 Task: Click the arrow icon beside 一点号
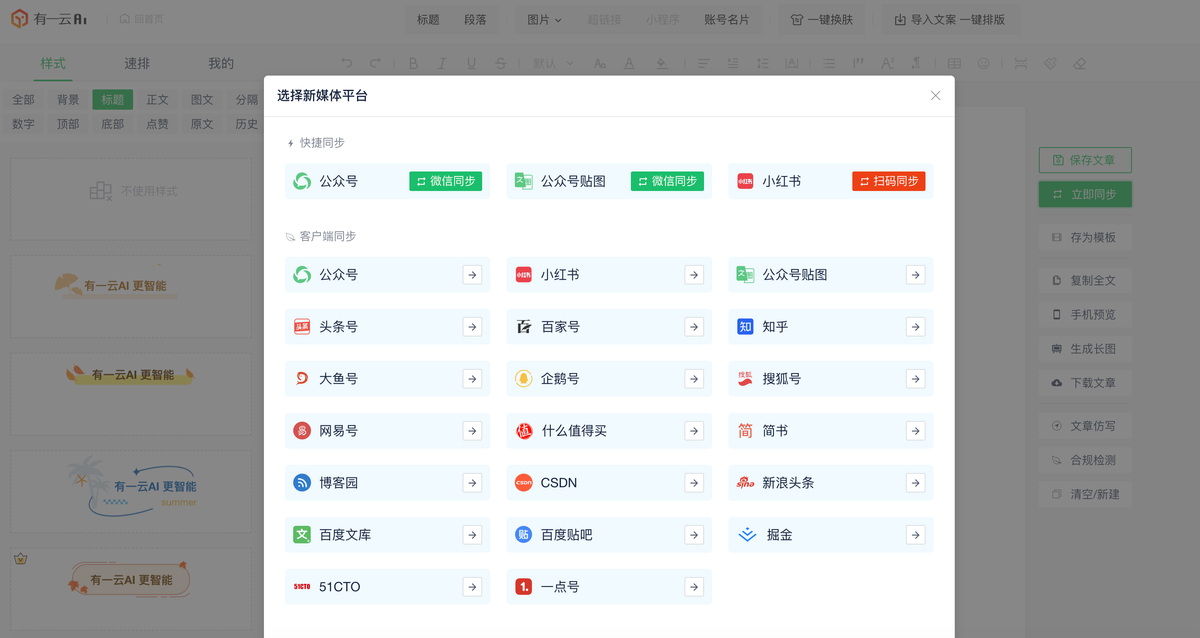(693, 587)
